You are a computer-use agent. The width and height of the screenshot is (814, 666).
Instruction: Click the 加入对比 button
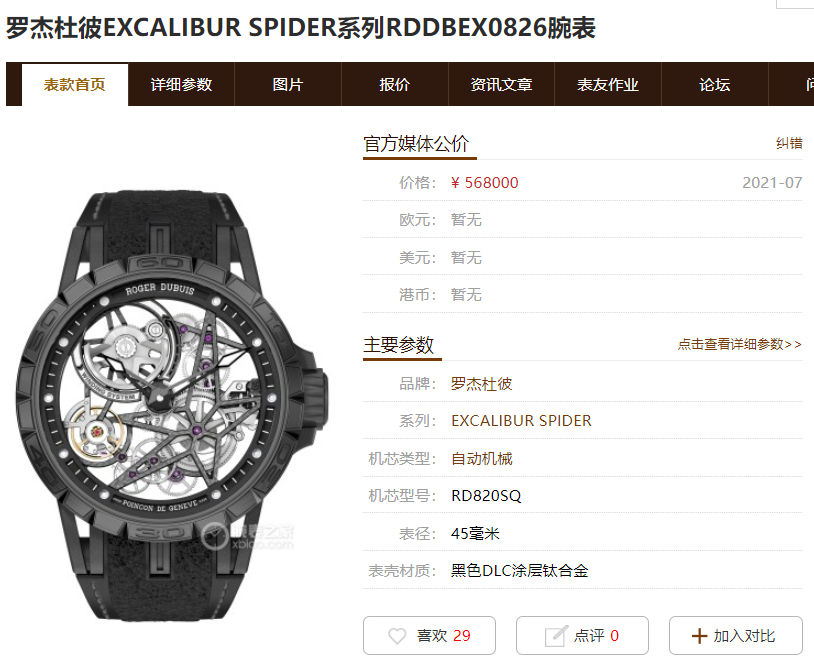[x=736, y=635]
